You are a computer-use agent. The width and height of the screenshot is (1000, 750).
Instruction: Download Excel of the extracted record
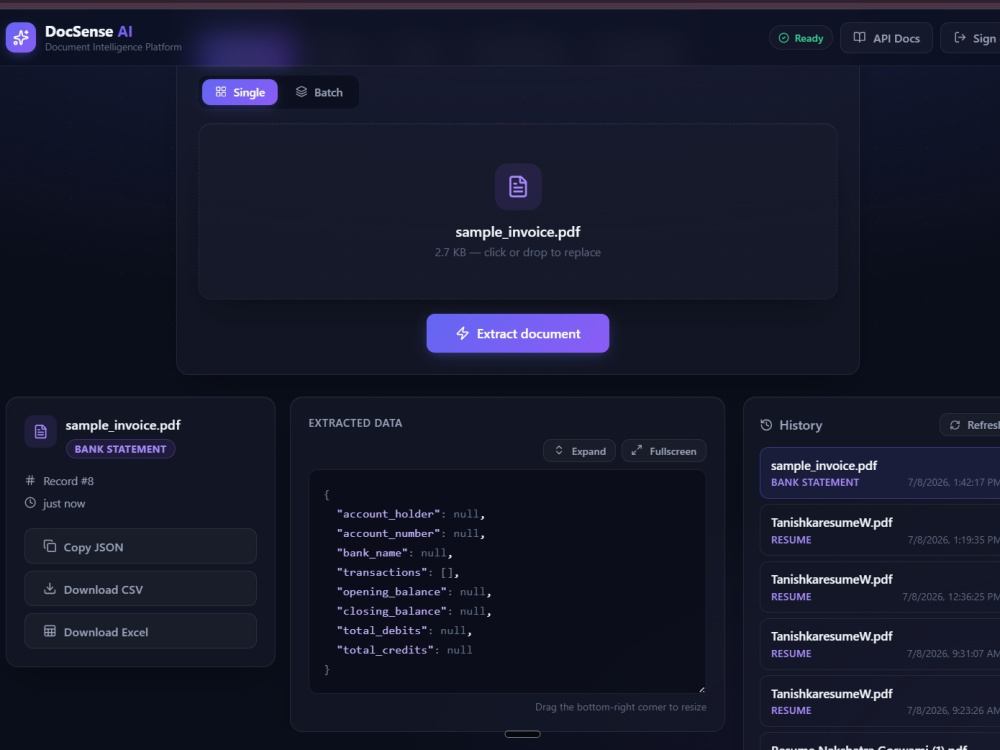click(140, 631)
